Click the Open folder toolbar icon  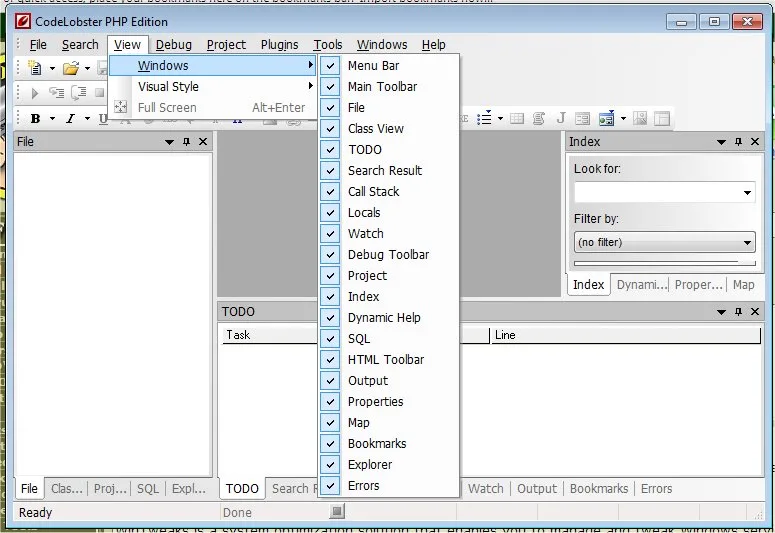coord(71,68)
